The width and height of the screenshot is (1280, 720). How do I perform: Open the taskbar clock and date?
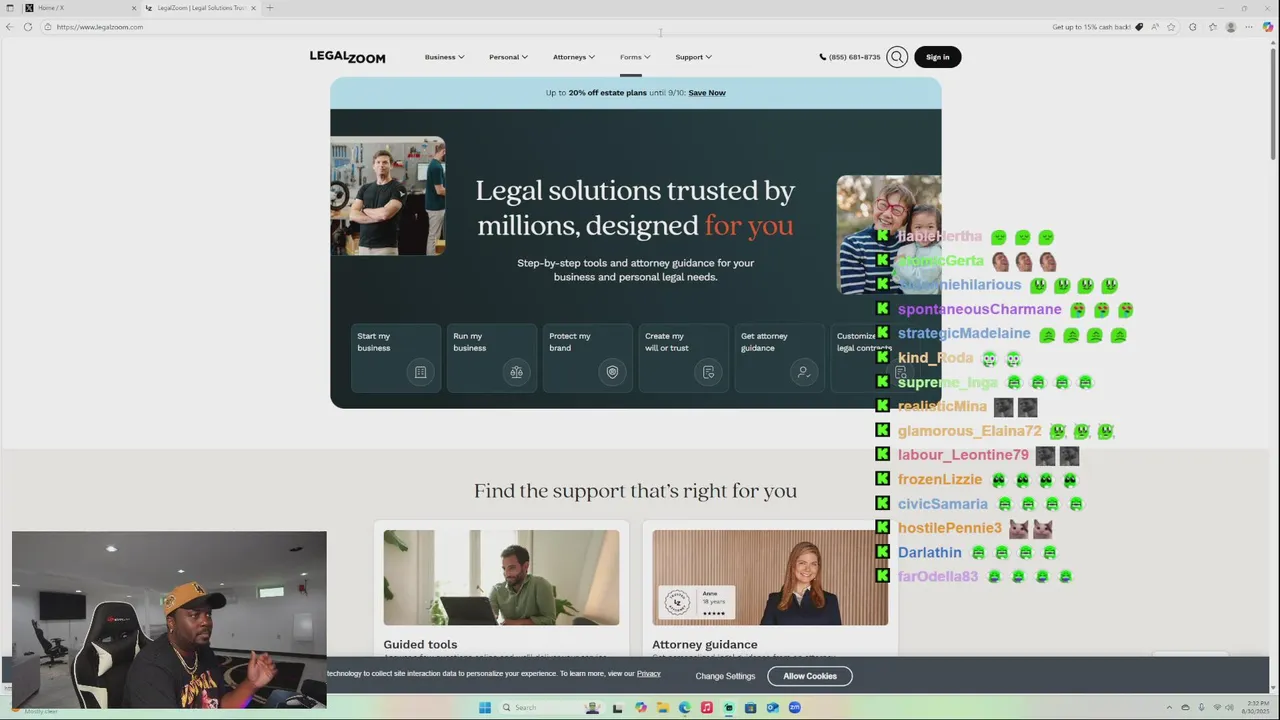click(x=1256, y=708)
